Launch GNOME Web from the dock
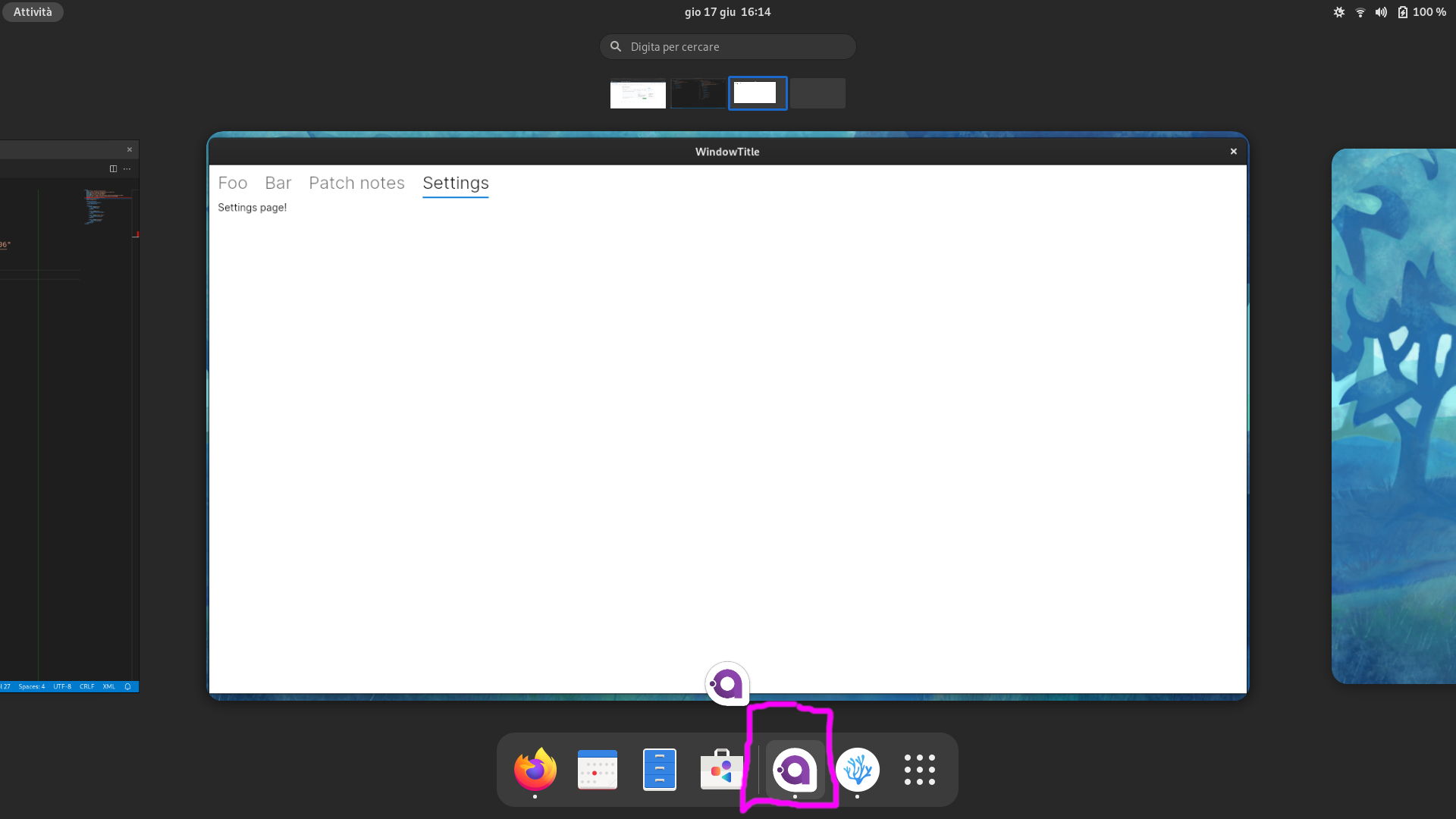The width and height of the screenshot is (1456, 819). [x=858, y=769]
